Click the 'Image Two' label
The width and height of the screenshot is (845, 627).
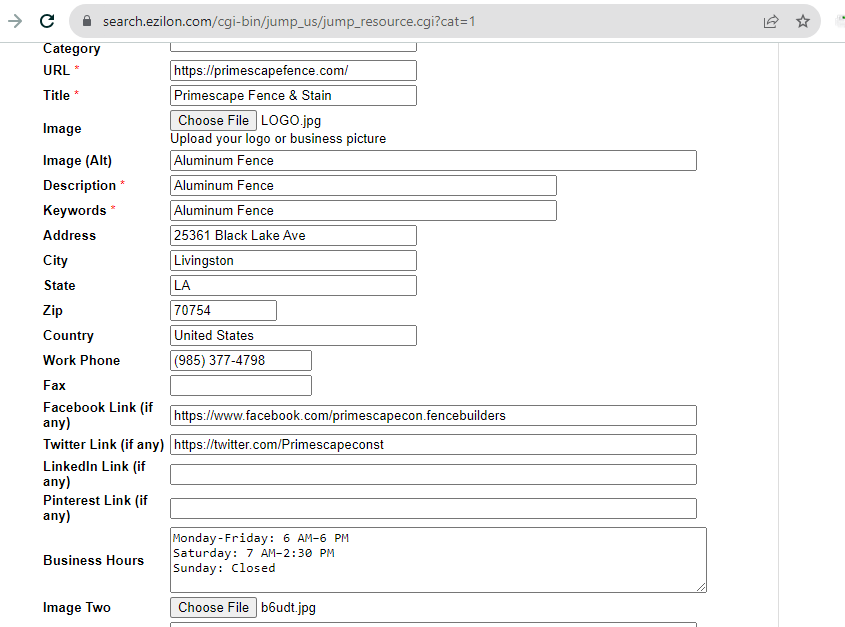click(77, 608)
